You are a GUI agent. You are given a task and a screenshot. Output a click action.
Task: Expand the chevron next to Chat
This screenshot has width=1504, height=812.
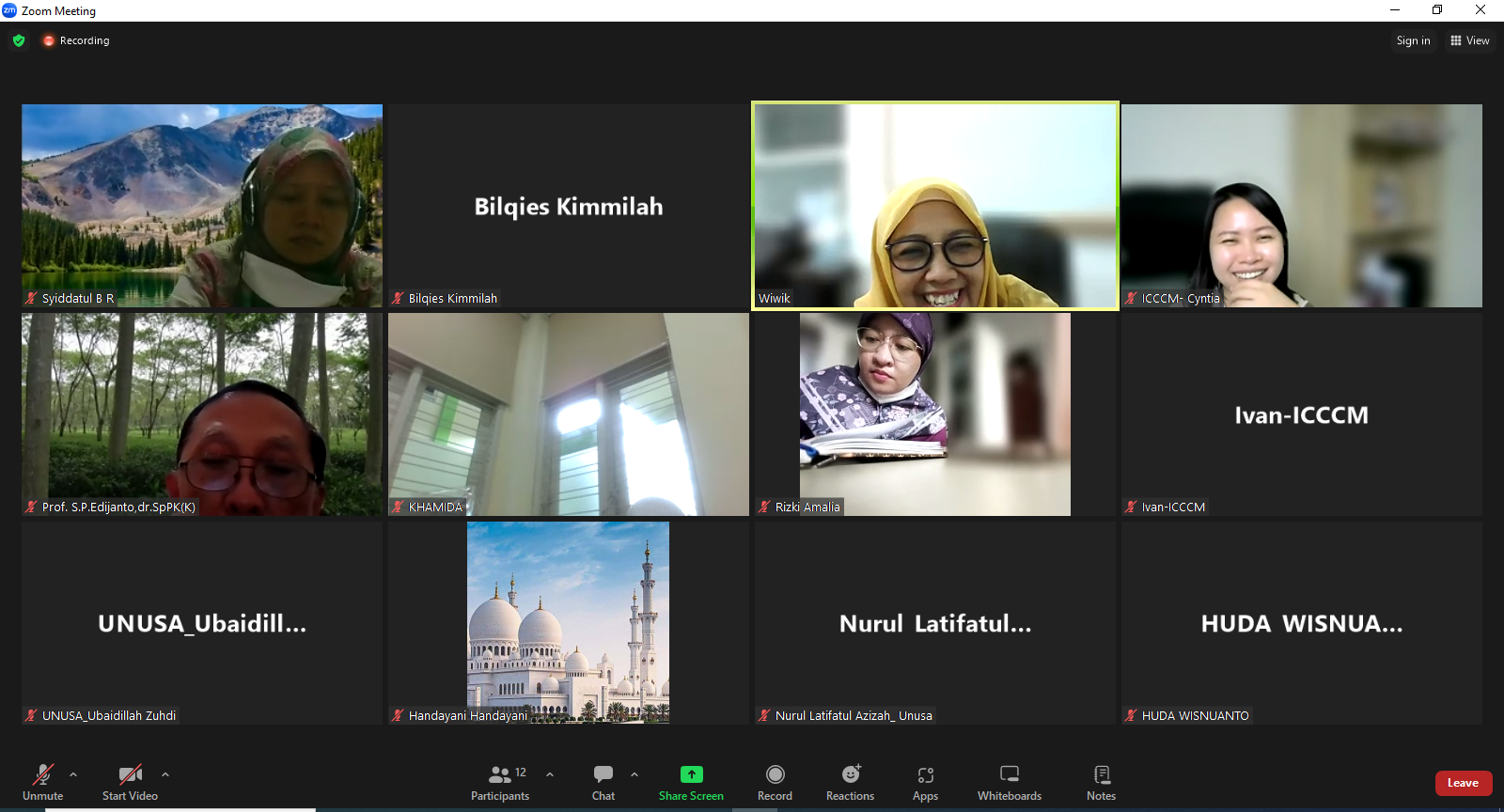634,774
